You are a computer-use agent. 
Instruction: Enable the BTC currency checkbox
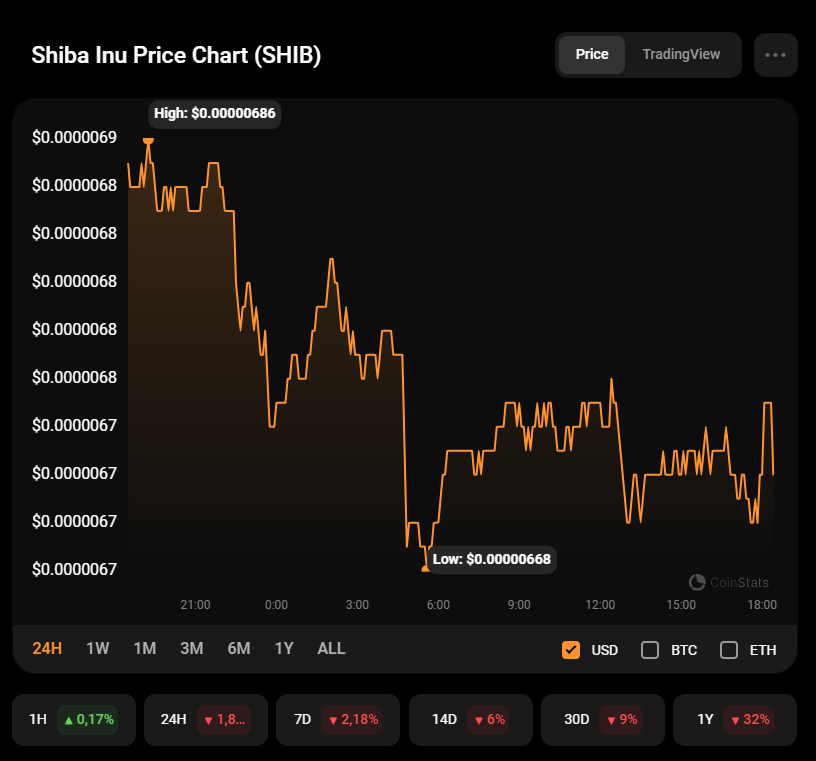(650, 650)
